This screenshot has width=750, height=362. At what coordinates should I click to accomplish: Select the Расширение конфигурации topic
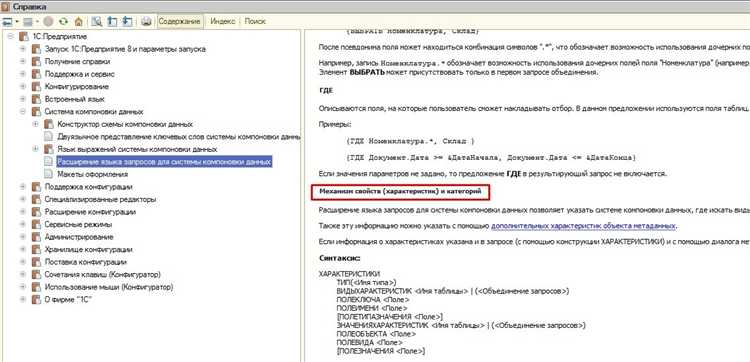coord(90,211)
